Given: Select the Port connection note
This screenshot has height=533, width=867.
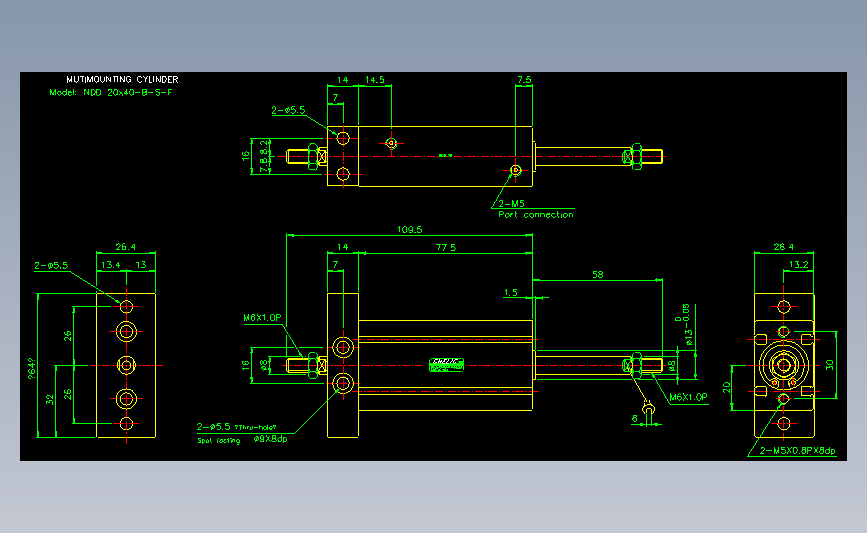Looking at the screenshot, I should pos(536,215).
